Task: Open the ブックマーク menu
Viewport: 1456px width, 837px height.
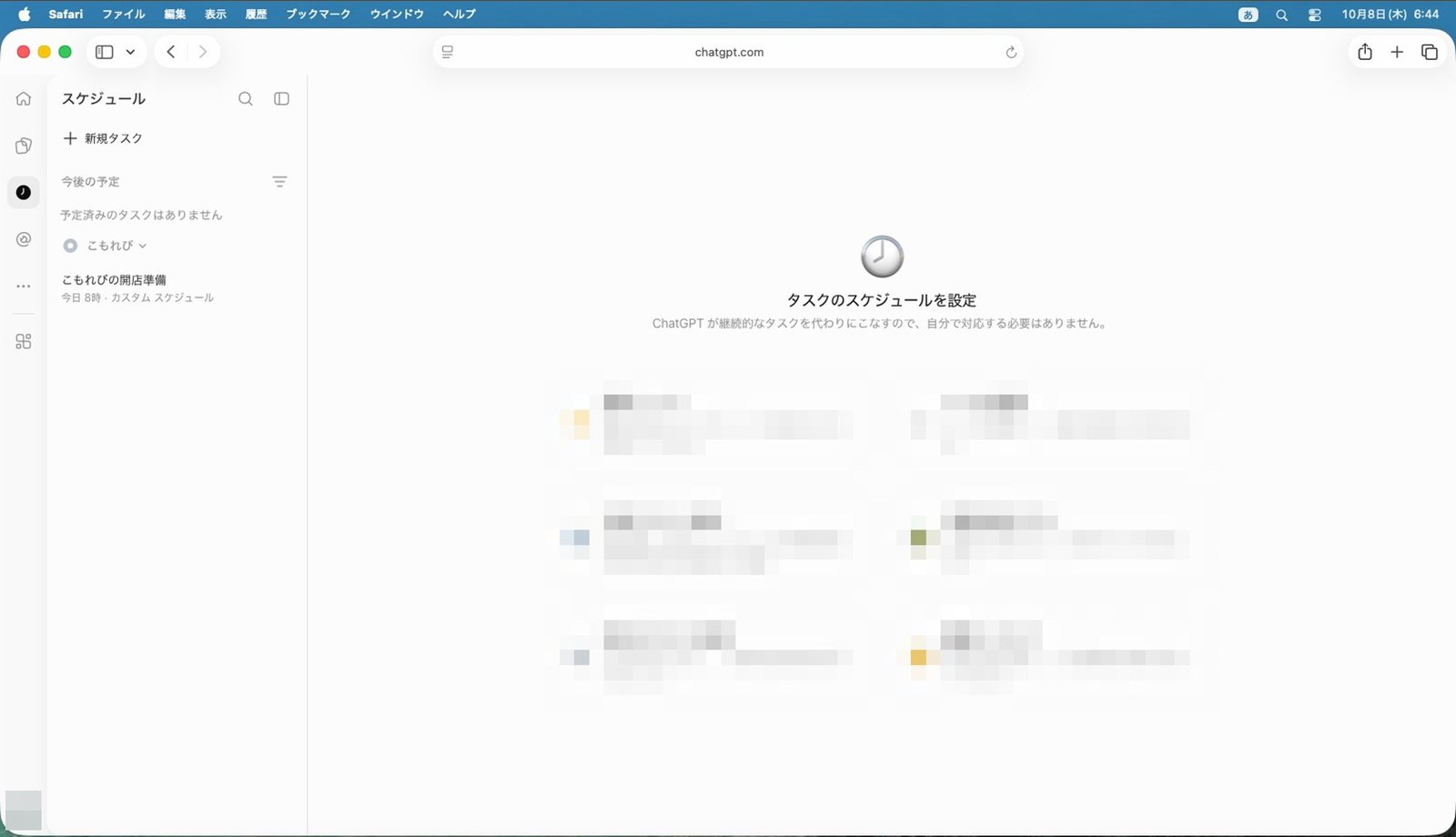Action: coord(318,14)
